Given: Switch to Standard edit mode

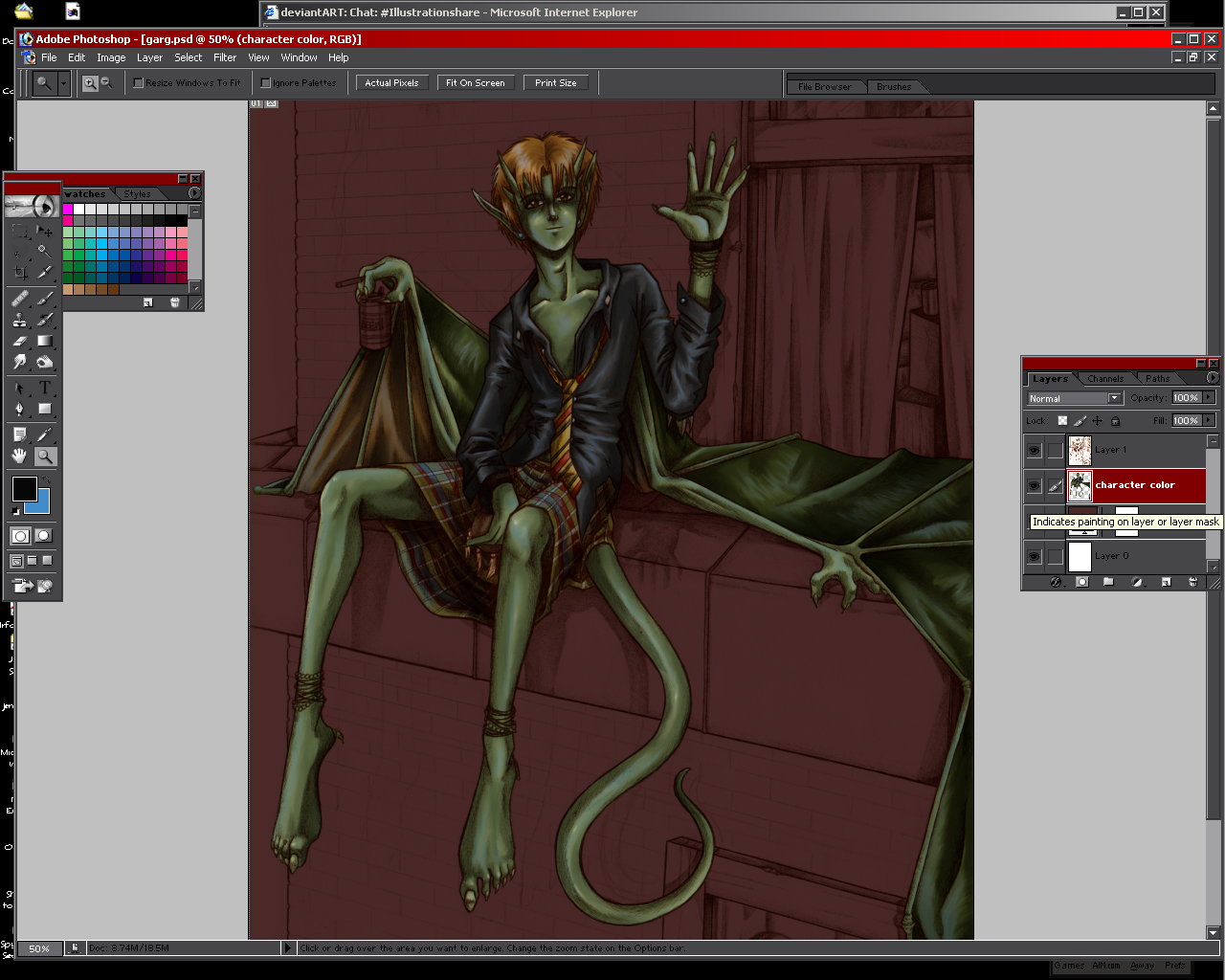Looking at the screenshot, I should (x=20, y=536).
